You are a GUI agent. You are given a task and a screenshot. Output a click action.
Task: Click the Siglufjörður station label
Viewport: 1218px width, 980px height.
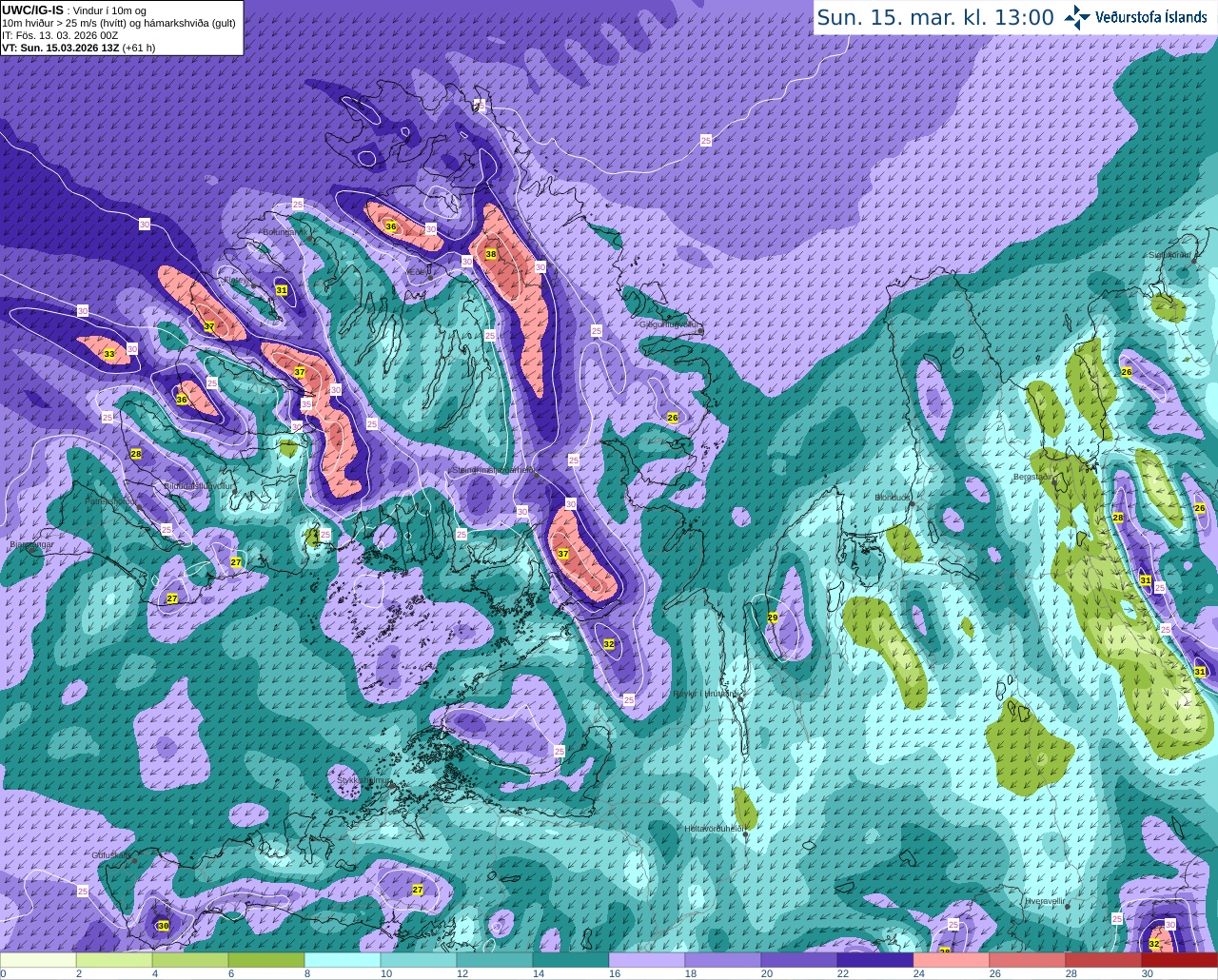pos(1169,254)
